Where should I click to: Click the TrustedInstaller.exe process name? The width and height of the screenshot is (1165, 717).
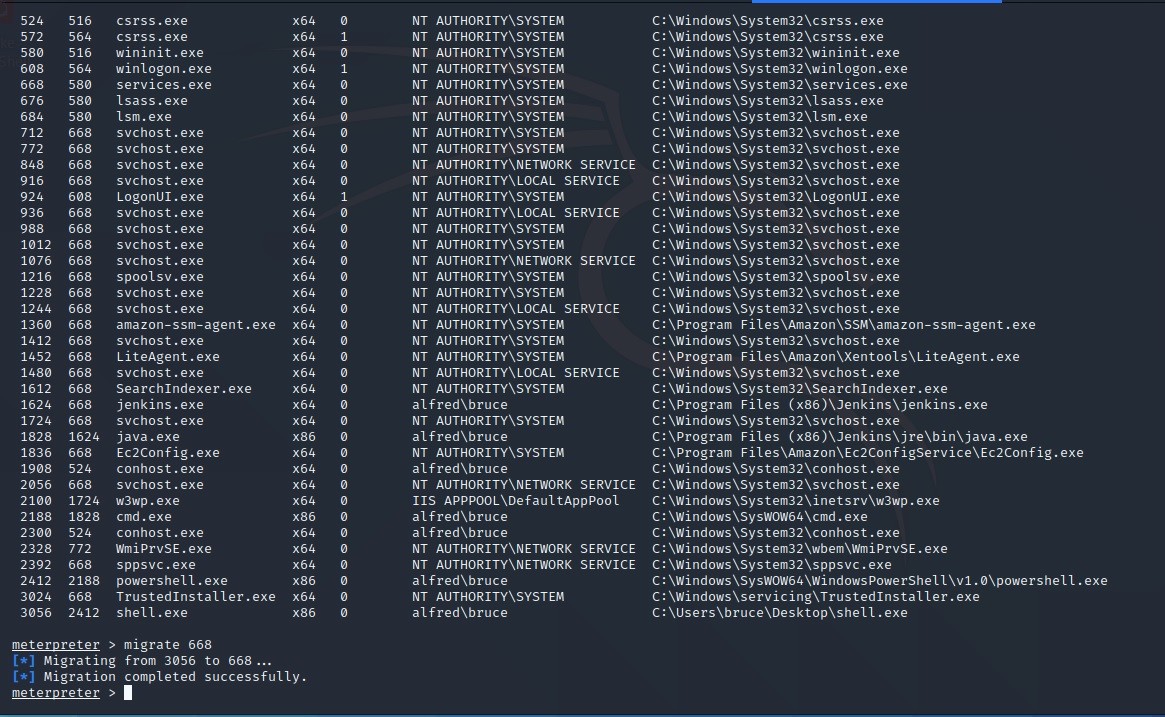[195, 597]
